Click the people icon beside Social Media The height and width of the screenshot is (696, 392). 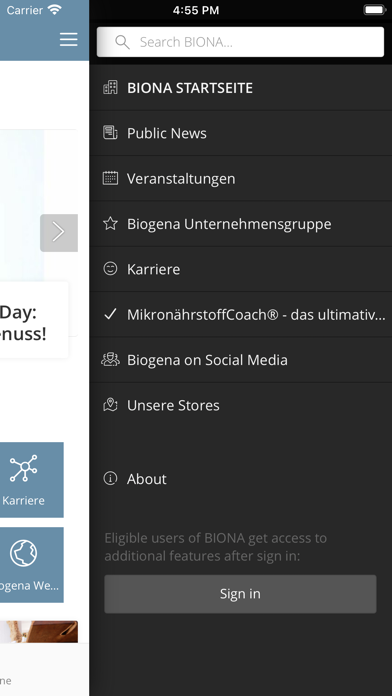pos(110,359)
